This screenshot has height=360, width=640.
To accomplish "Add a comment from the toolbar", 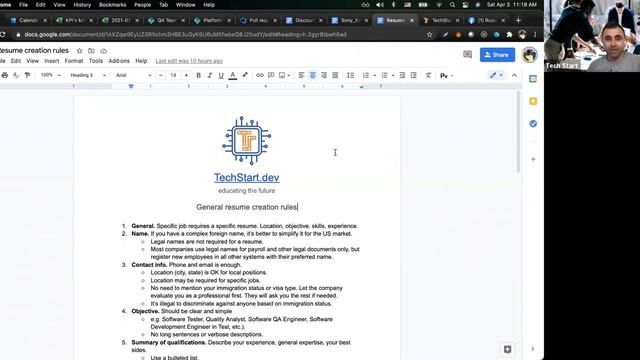I will [271, 75].
